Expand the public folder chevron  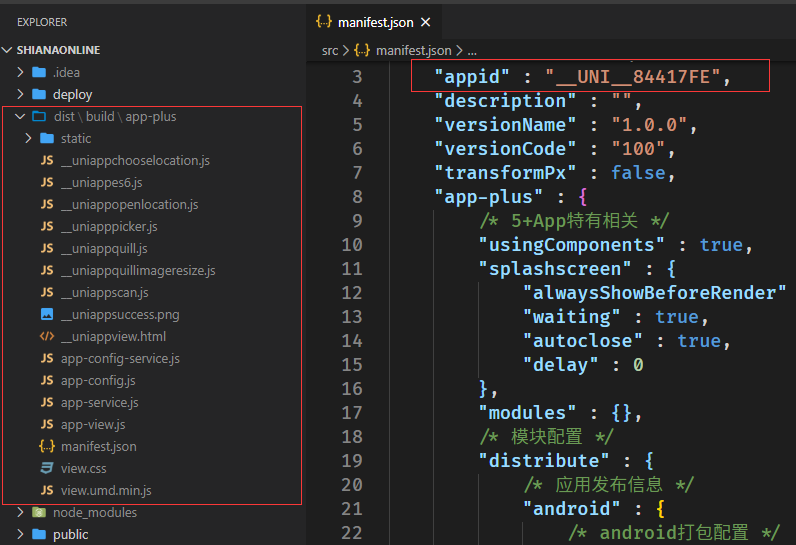pyautogui.click(x=20, y=534)
